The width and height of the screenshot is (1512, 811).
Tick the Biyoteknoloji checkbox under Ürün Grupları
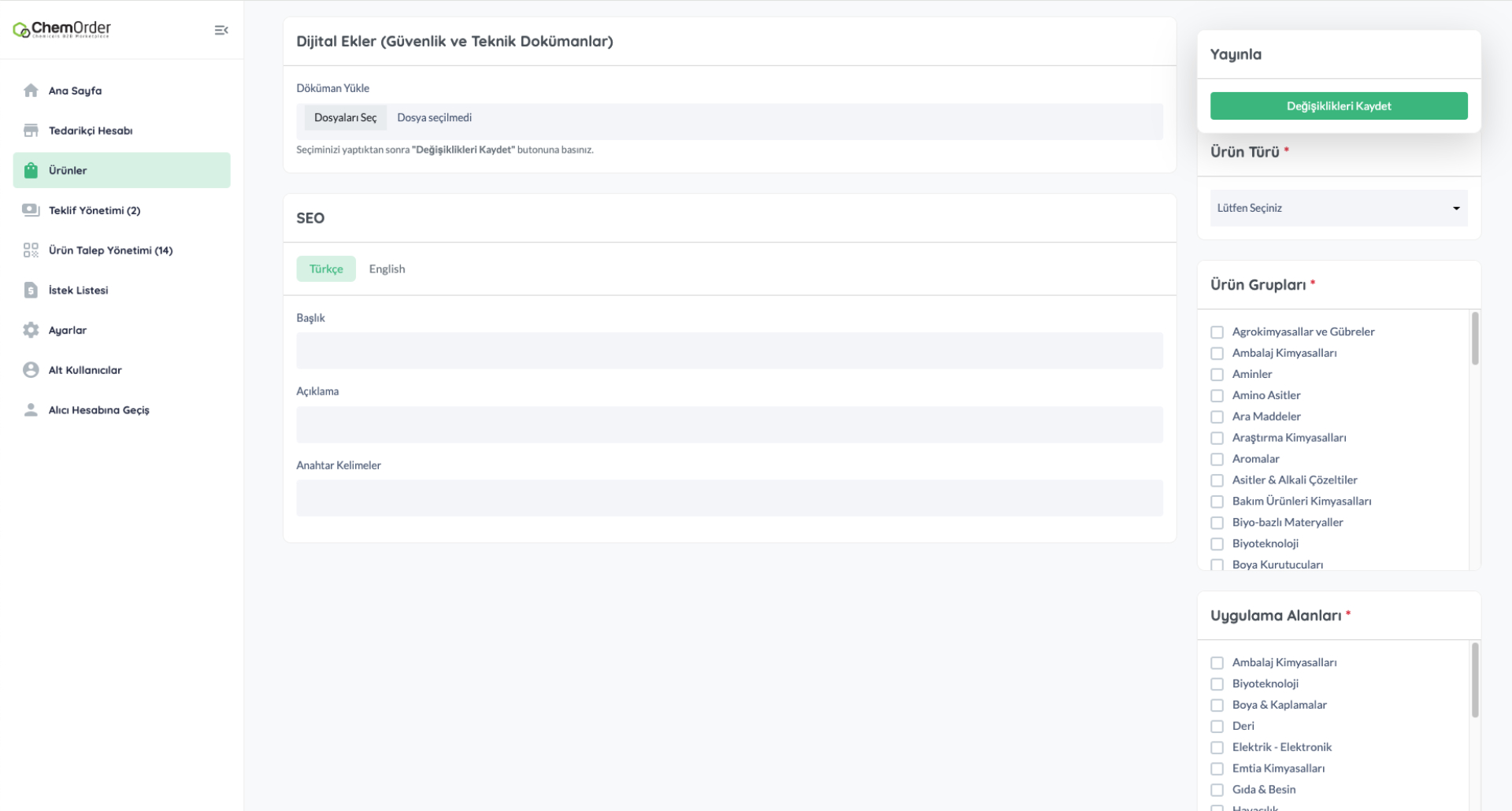(1217, 544)
